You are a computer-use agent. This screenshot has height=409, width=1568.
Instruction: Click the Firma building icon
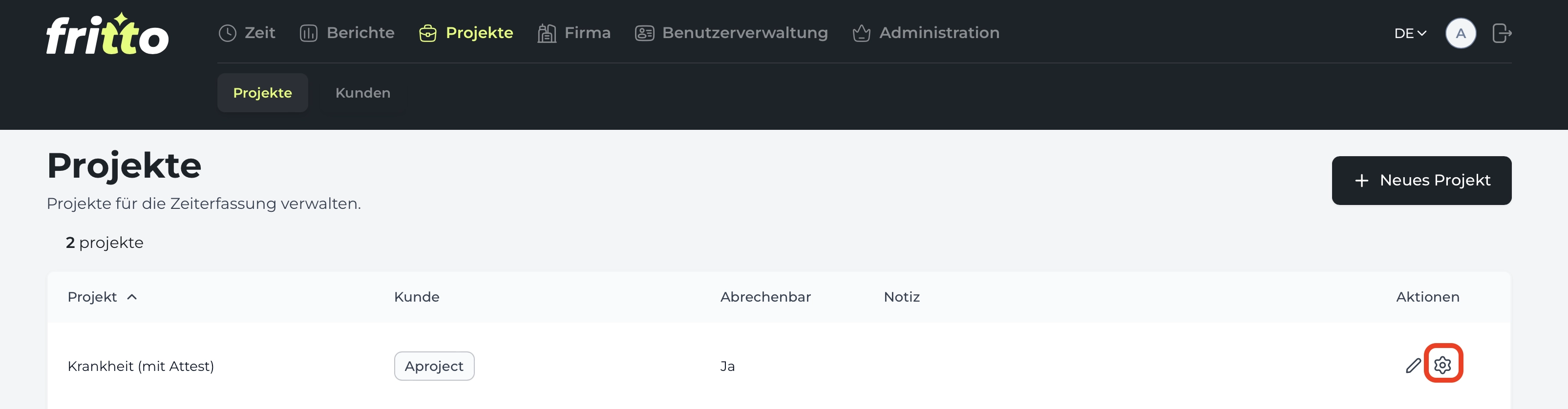click(x=547, y=33)
